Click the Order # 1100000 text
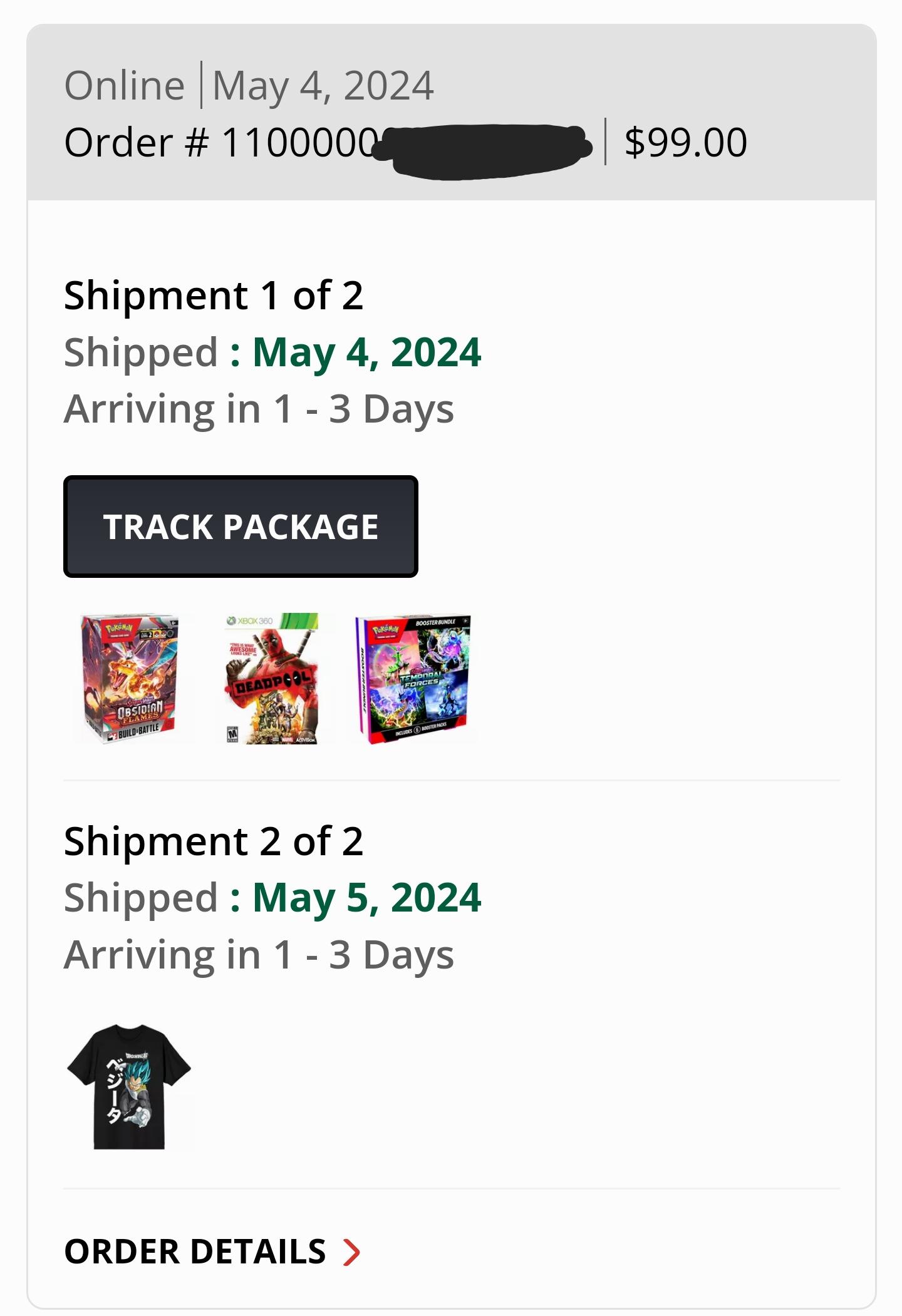902x1316 pixels. 220,142
